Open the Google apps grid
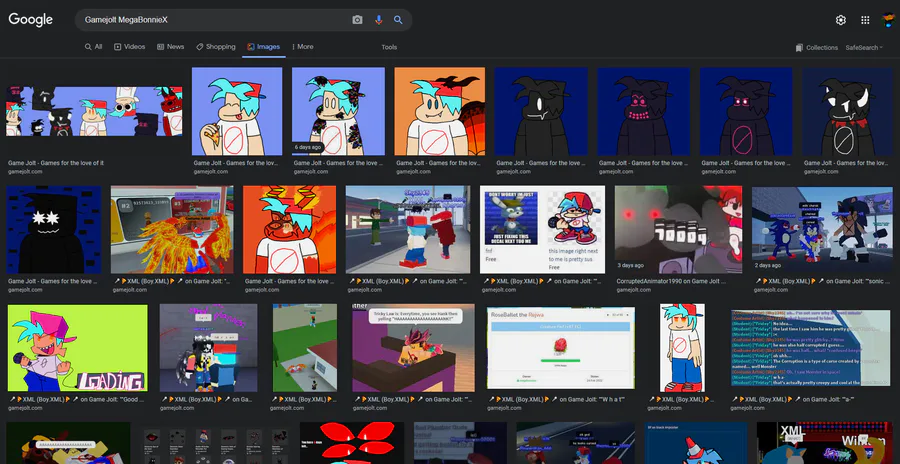This screenshot has width=900, height=464. tap(865, 20)
